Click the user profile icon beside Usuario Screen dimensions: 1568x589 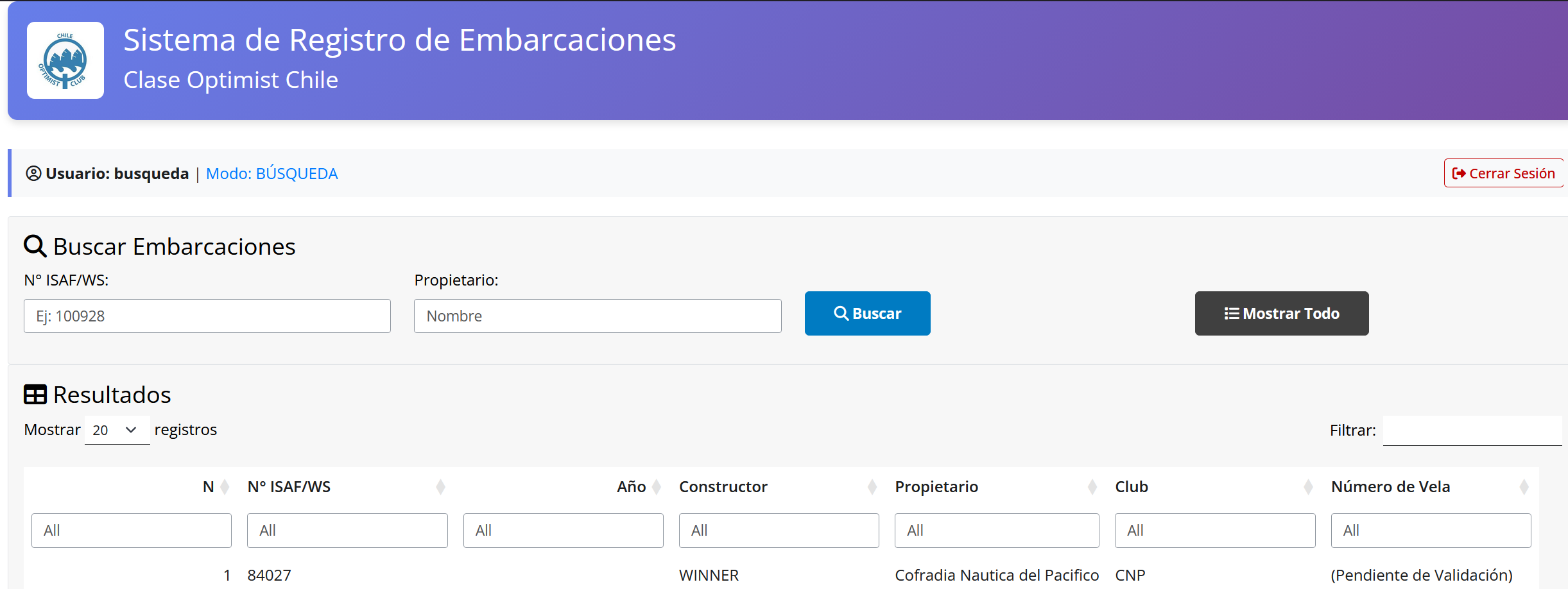point(33,174)
